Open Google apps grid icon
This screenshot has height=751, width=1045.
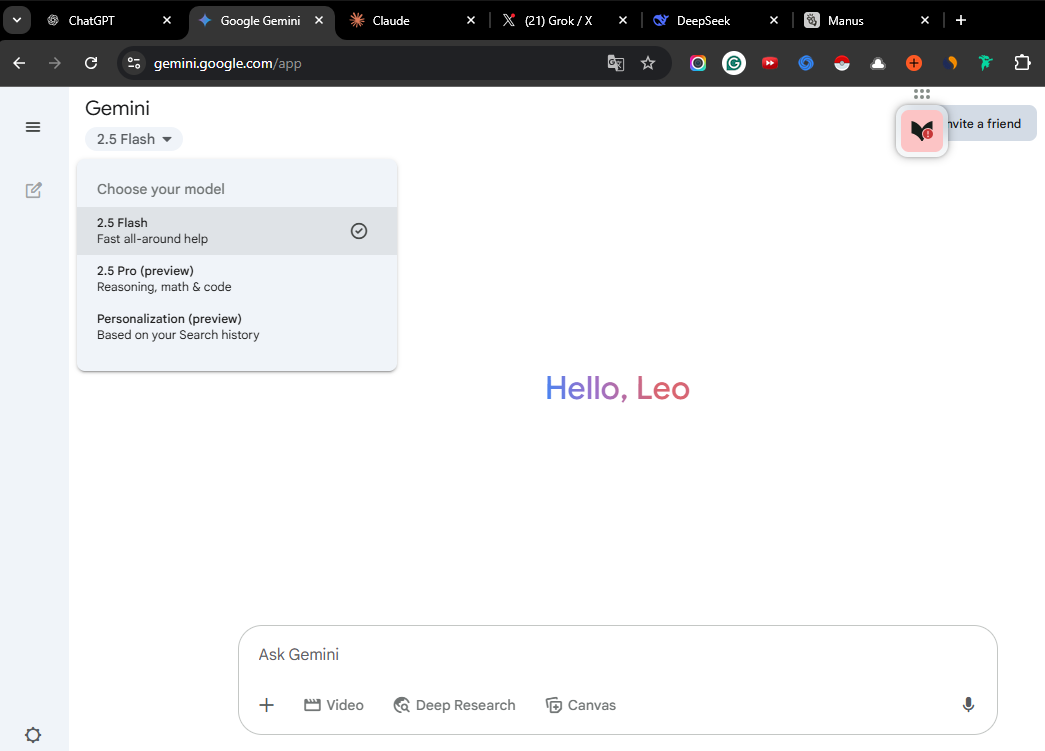922,94
